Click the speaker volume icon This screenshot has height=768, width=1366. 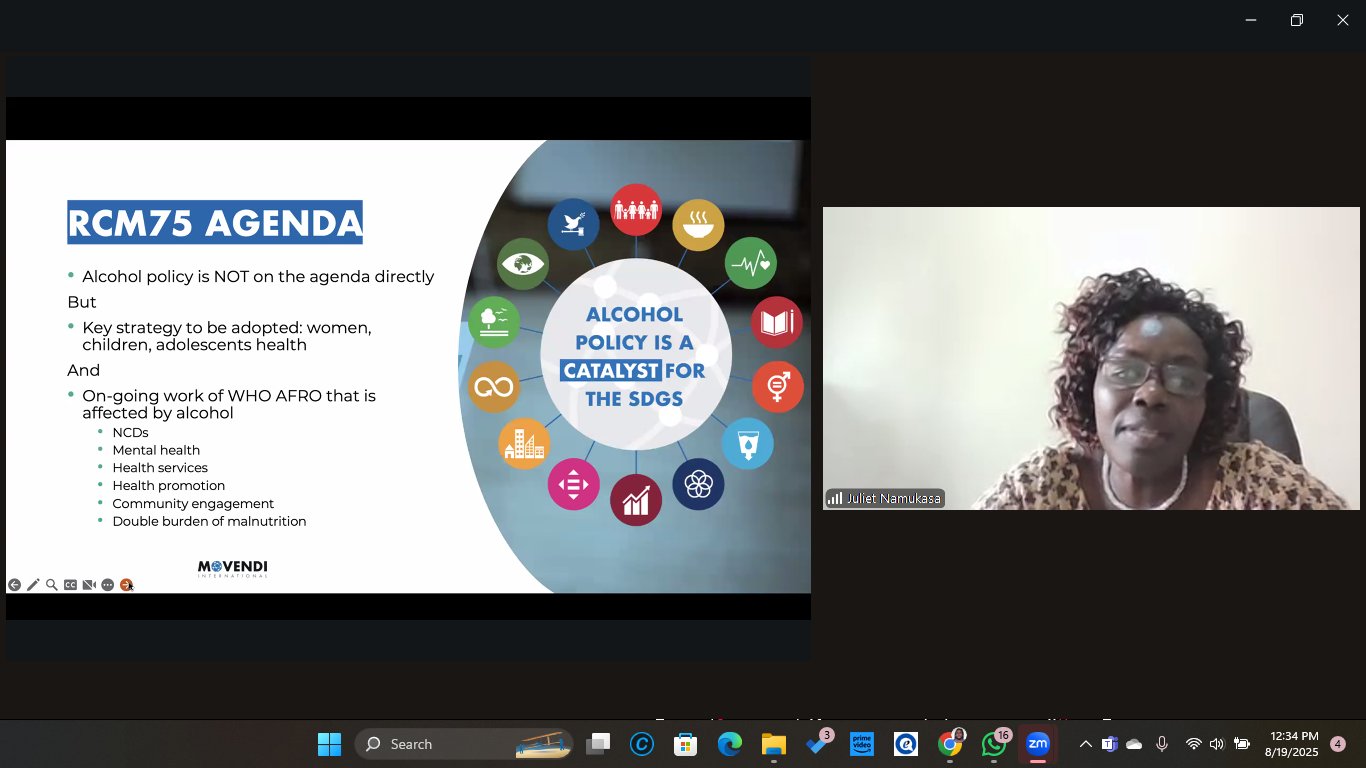pos(1217,744)
